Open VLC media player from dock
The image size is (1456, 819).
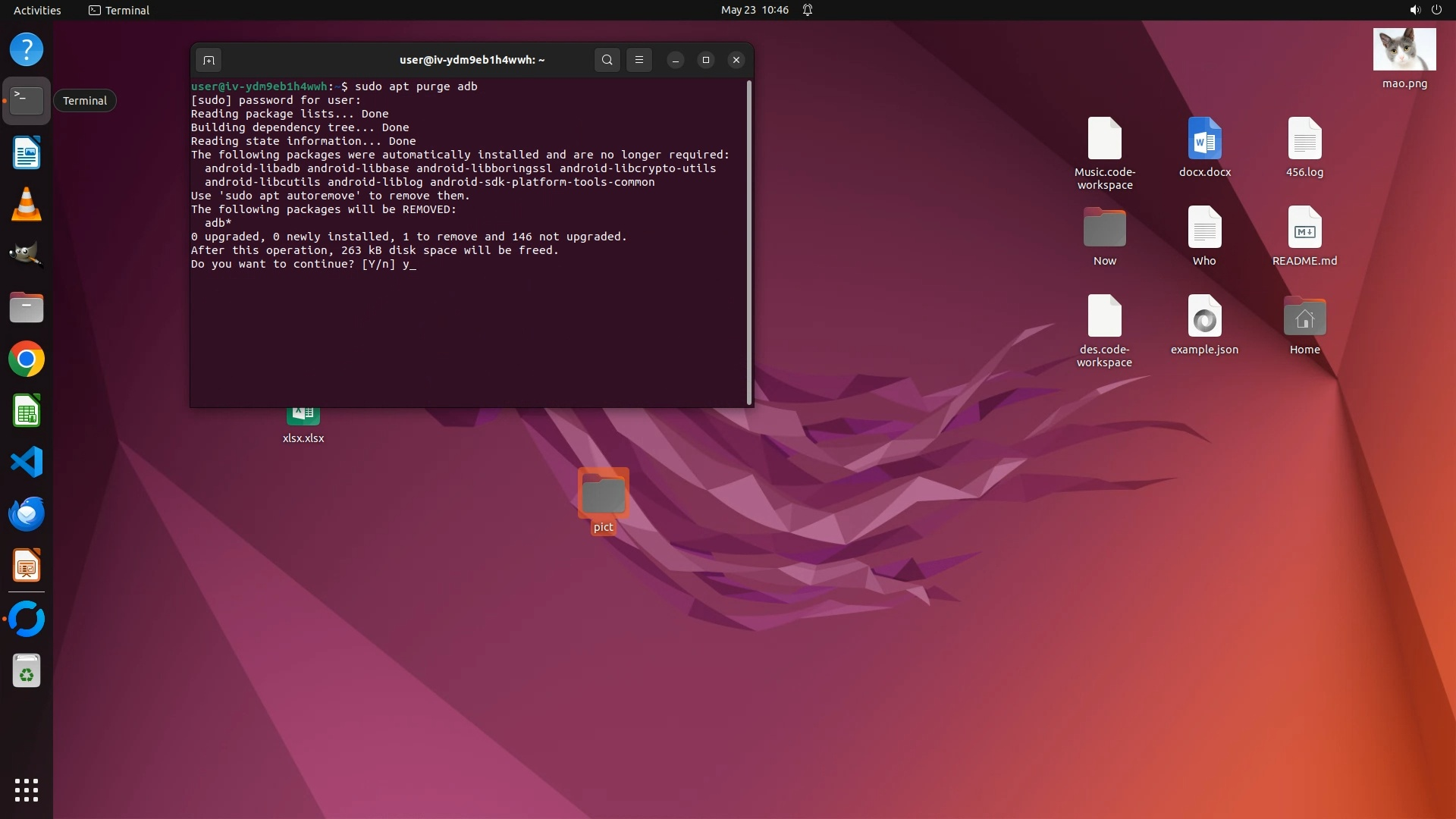[x=27, y=205]
